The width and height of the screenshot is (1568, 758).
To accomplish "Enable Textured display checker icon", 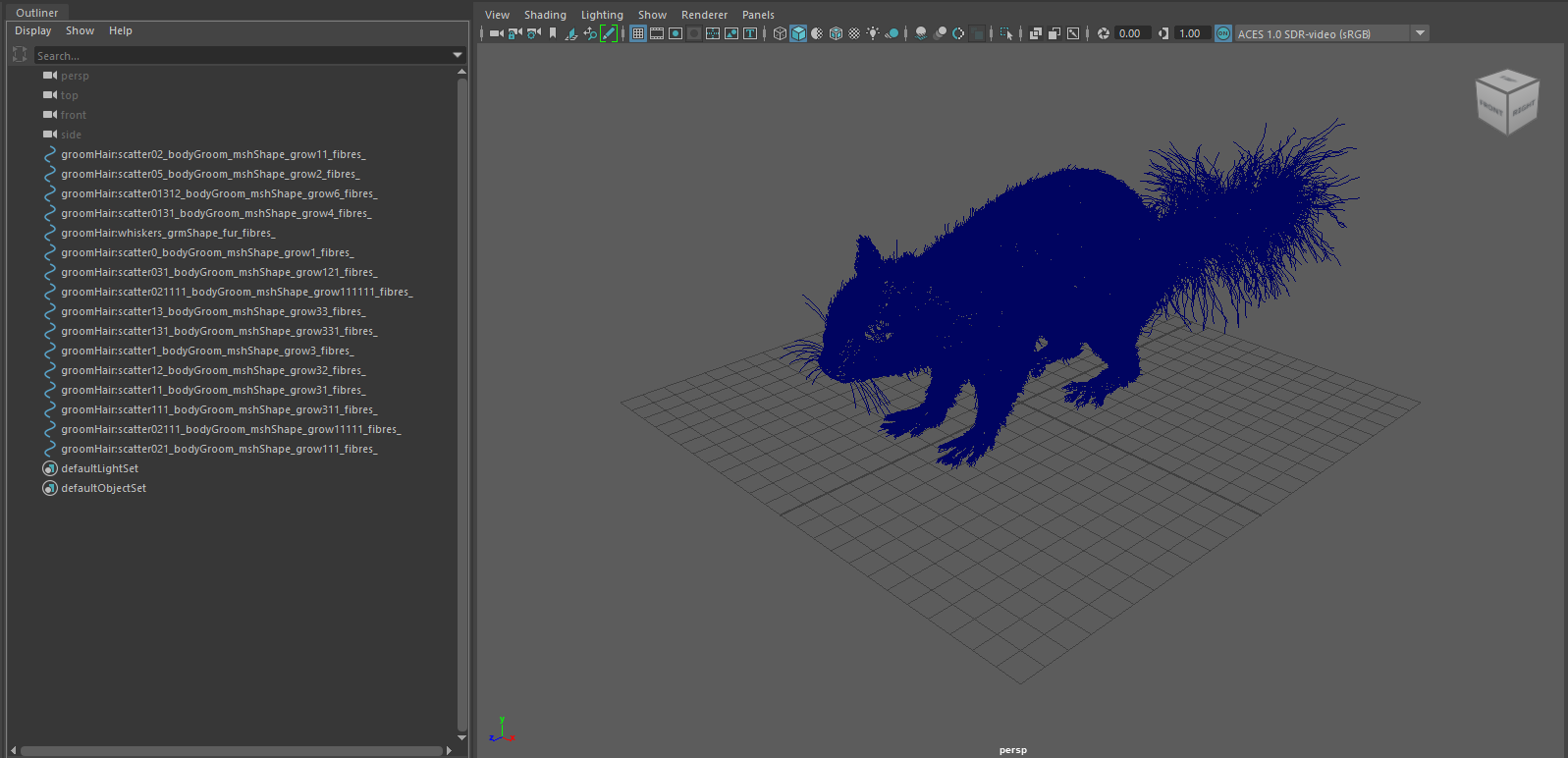I will click(854, 33).
